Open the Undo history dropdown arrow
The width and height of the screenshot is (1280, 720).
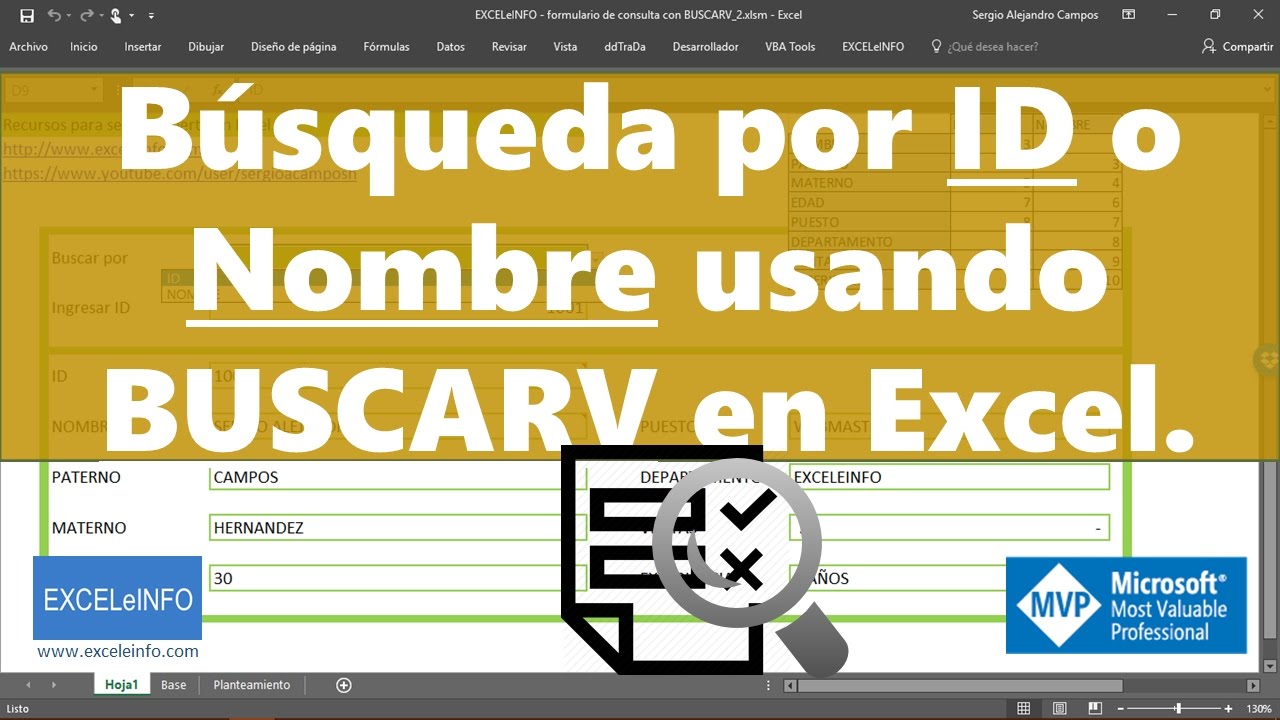click(x=67, y=16)
